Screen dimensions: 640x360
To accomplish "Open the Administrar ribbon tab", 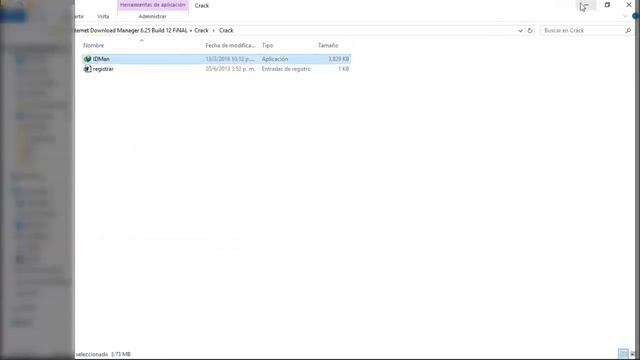I will pos(152,16).
